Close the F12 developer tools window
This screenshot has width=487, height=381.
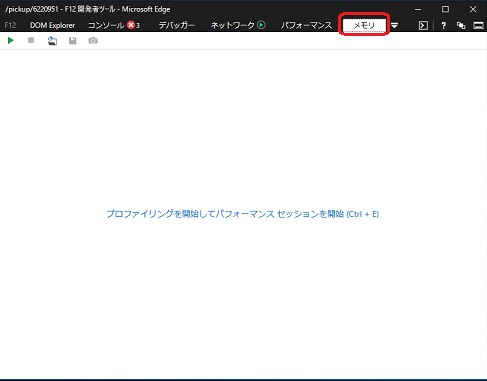pyautogui.click(x=473, y=9)
